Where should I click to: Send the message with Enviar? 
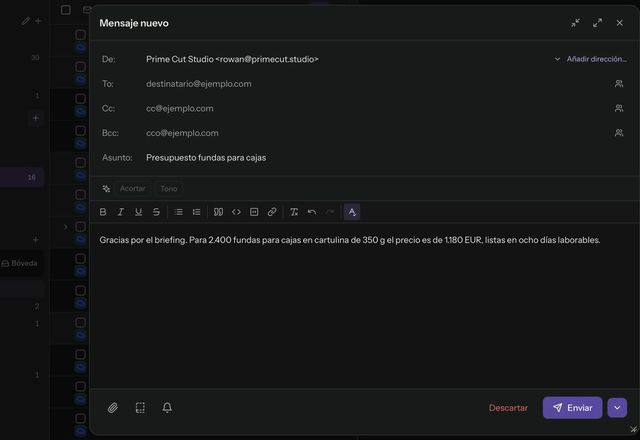(572, 408)
